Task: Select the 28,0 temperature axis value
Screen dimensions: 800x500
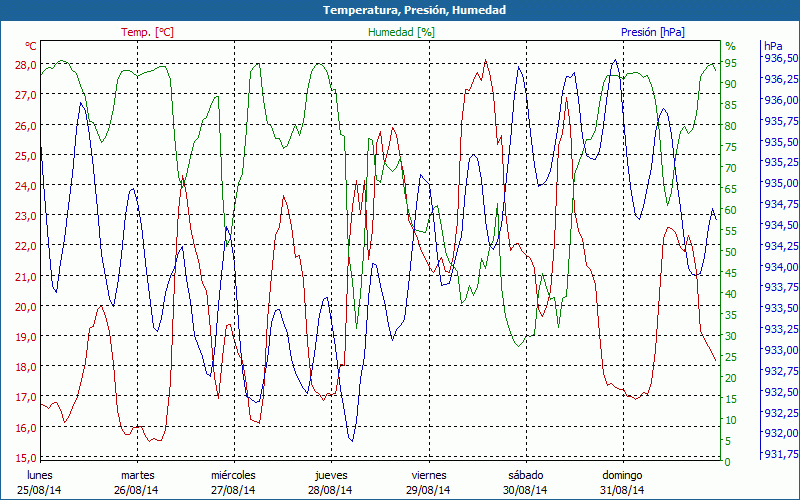Action: click(x=26, y=65)
